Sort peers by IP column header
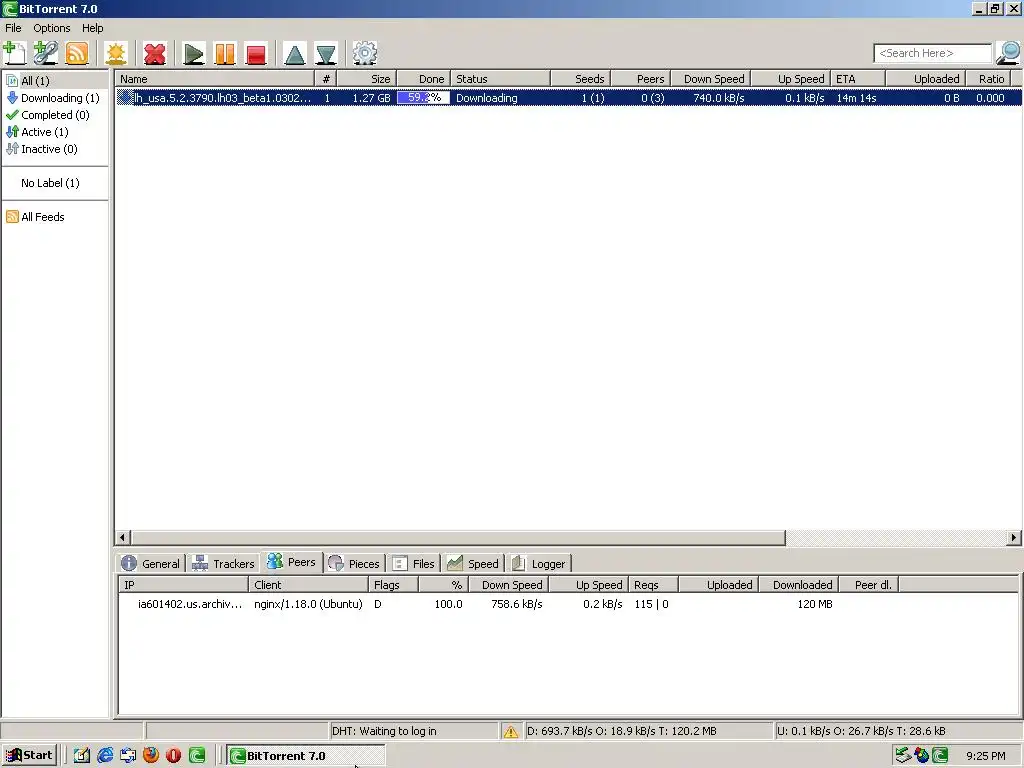This screenshot has width=1024, height=768. click(184, 585)
